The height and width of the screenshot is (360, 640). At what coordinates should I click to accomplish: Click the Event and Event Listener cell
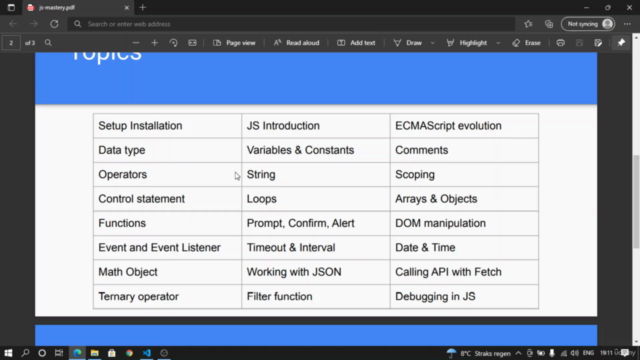[167, 248]
